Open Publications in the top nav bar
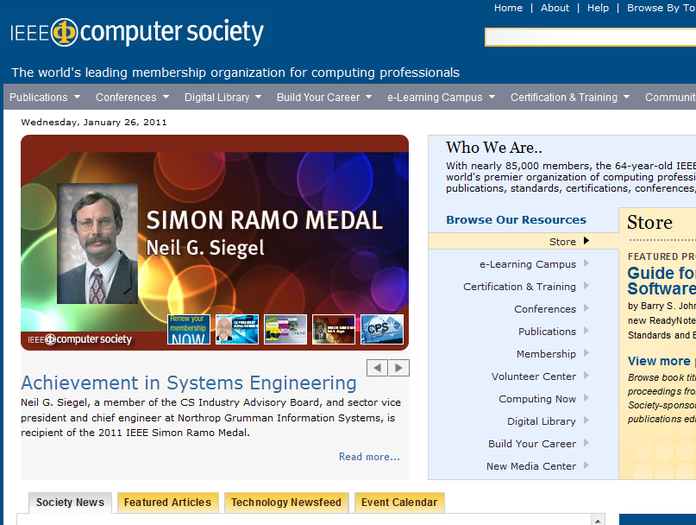Screen dimensions: 696x525 [39, 97]
